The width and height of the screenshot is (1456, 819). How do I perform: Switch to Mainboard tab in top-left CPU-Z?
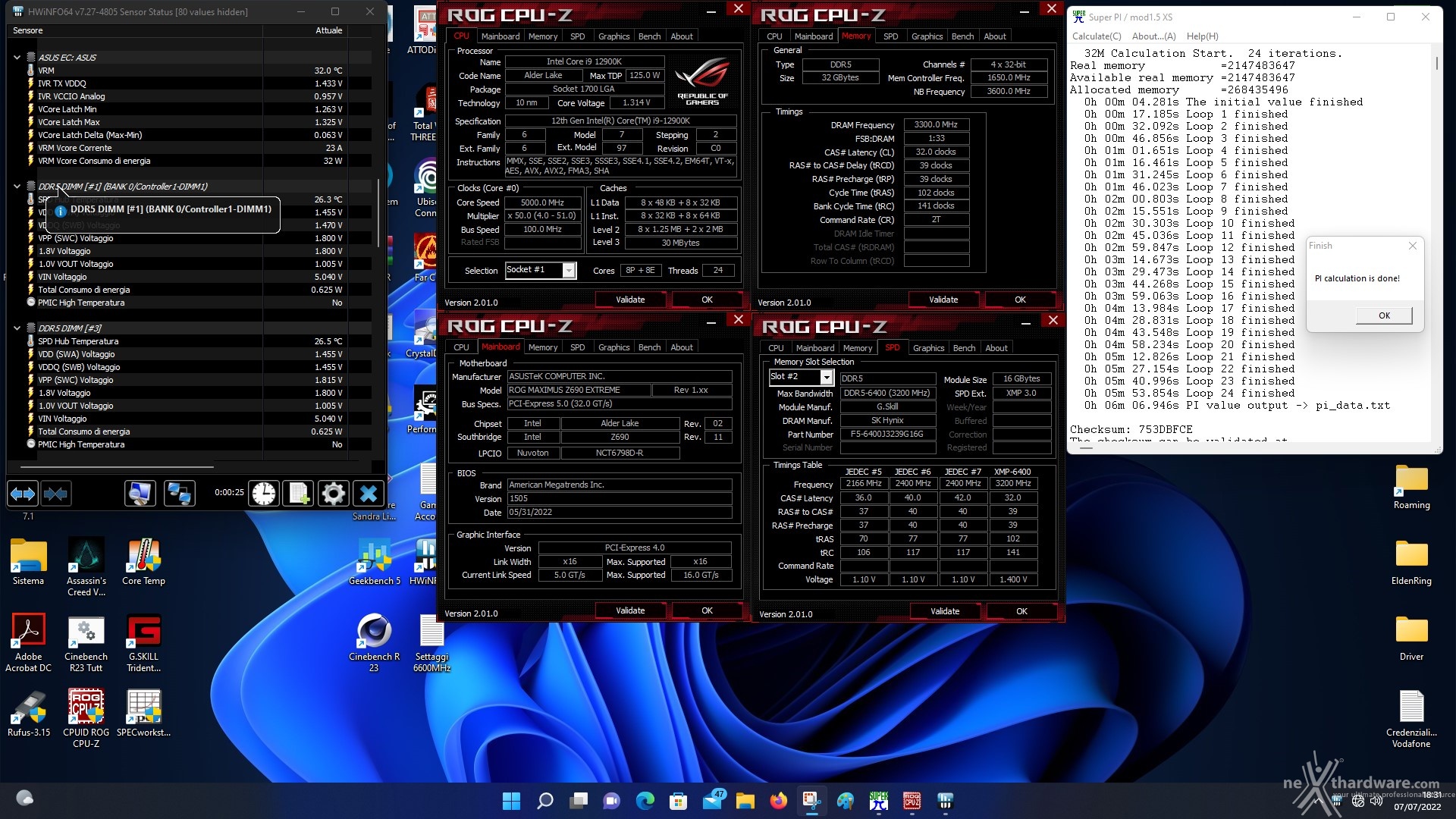(500, 36)
